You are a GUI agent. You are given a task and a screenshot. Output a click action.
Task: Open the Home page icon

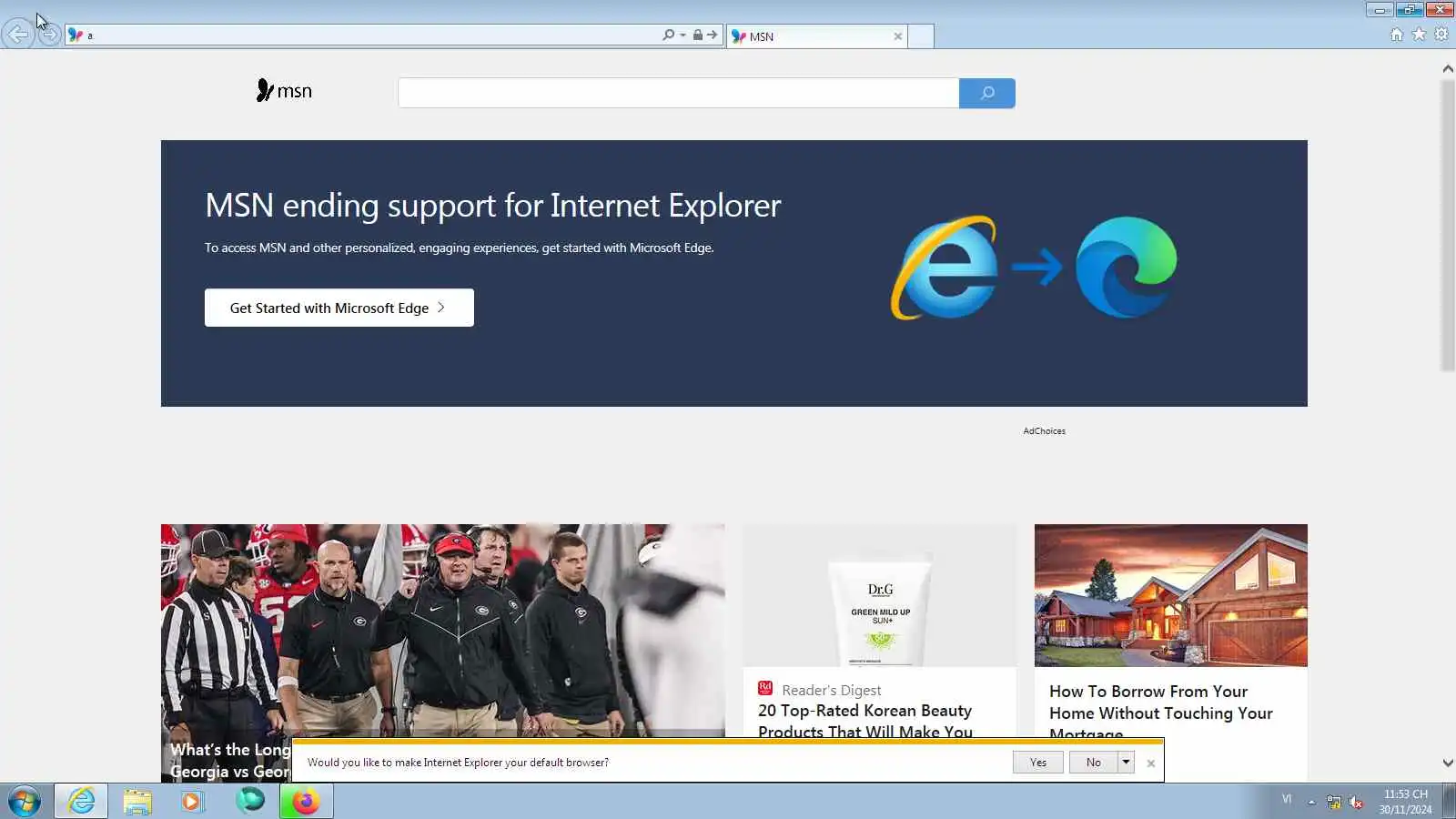(1397, 35)
